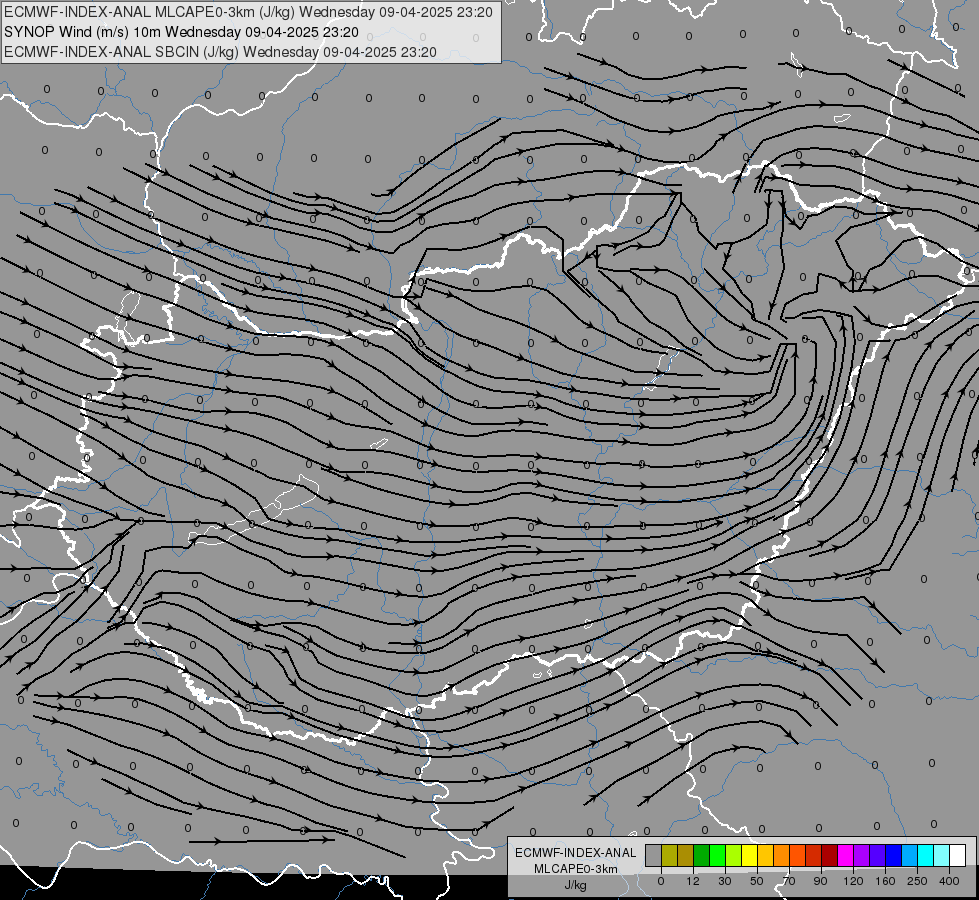Click the legend value 90 label

coord(820,881)
